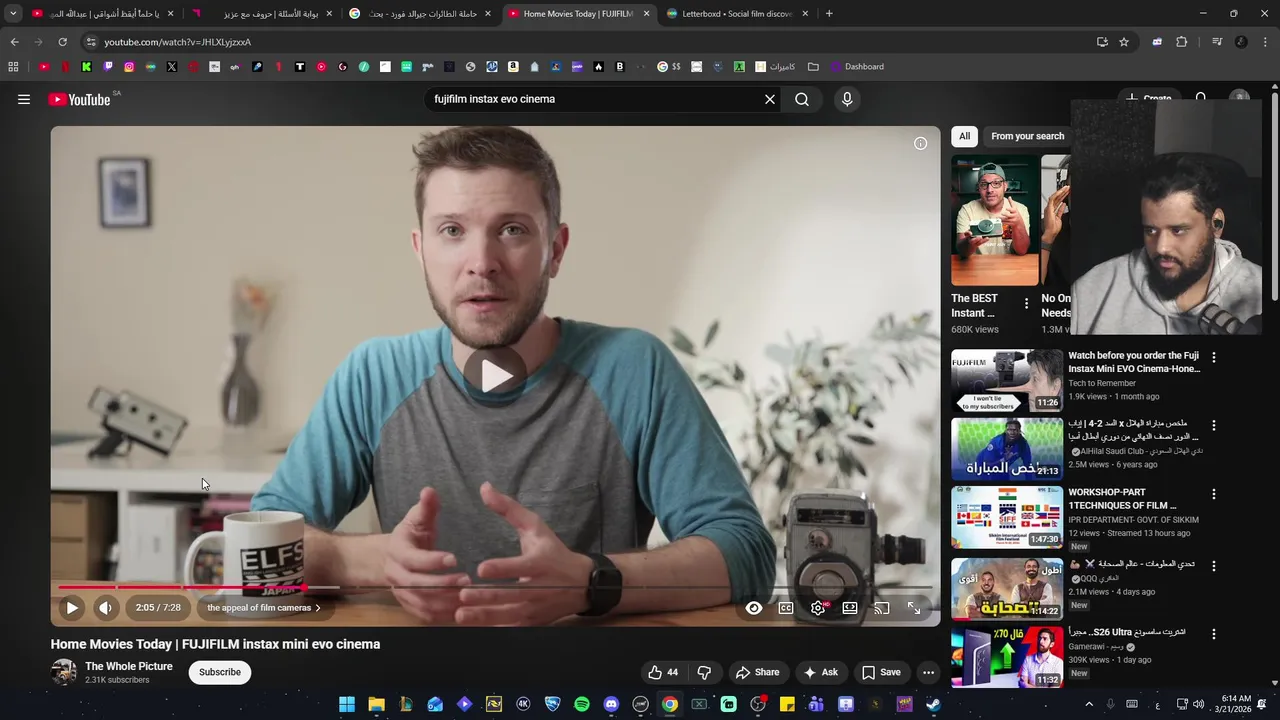The width and height of the screenshot is (1280, 720).
Task: Open the Windows Start menu
Action: [347, 704]
